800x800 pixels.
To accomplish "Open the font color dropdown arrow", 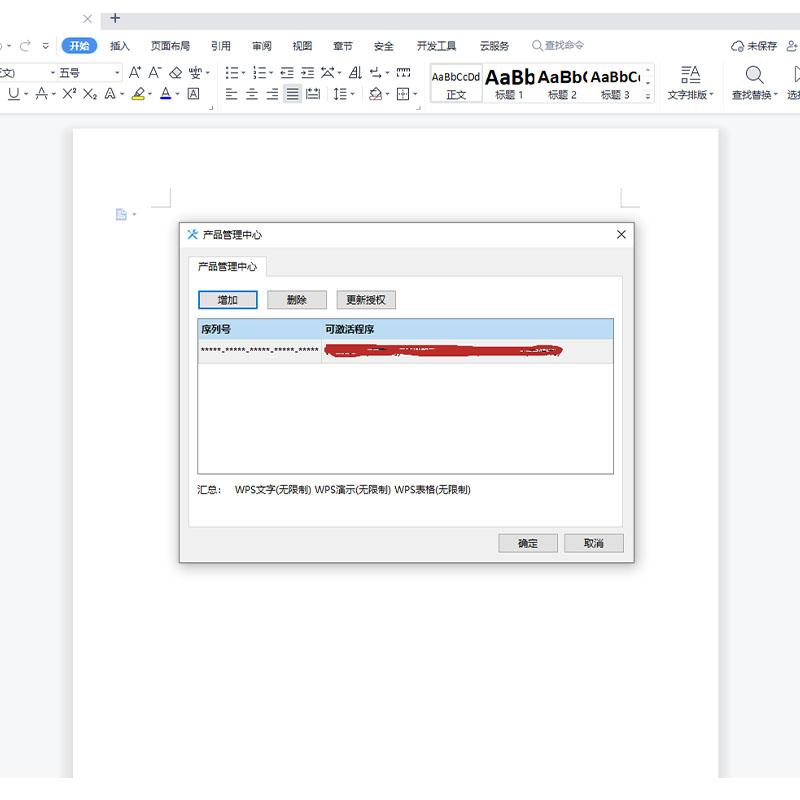I will pos(178,94).
